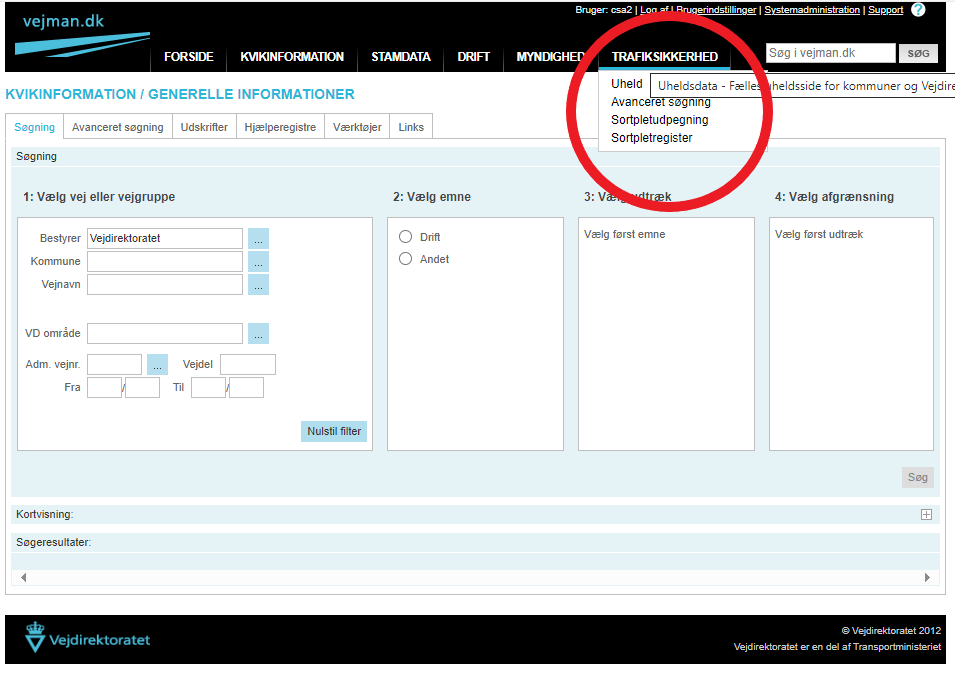Image resolution: width=955 pixels, height=680 pixels.
Task: Open the Bestyrer lookup ellipsis button
Action: click(x=258, y=239)
